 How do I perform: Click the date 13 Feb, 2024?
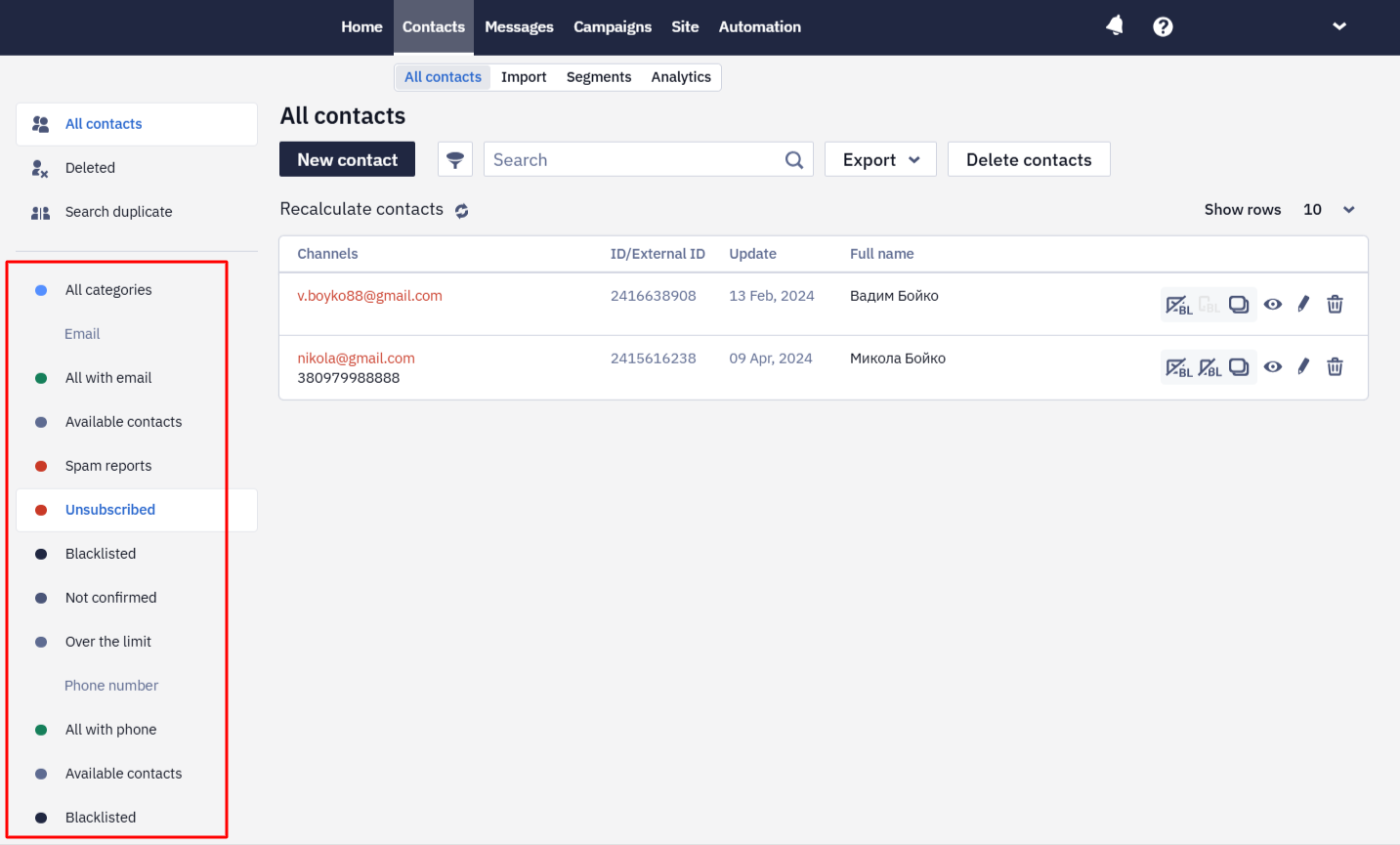tap(772, 296)
